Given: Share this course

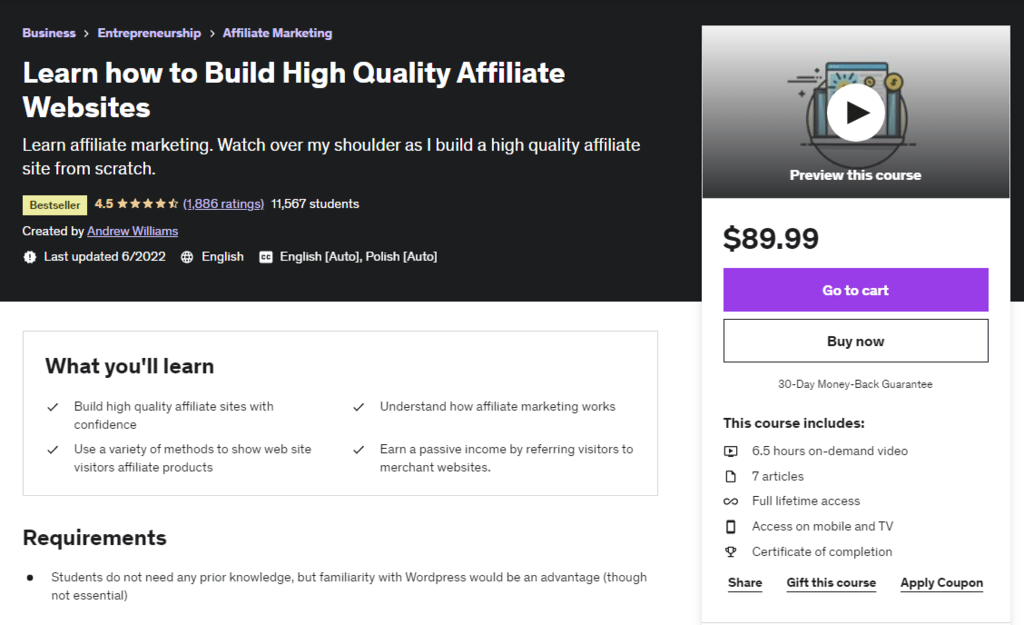Looking at the screenshot, I should pyautogui.click(x=744, y=582).
